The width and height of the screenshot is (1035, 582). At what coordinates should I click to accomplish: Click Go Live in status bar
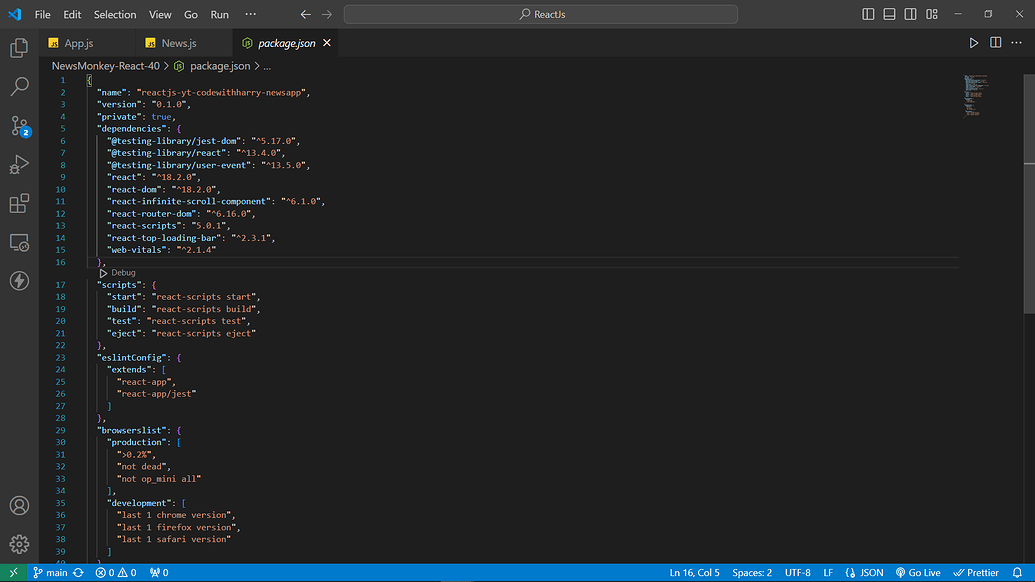click(918, 573)
